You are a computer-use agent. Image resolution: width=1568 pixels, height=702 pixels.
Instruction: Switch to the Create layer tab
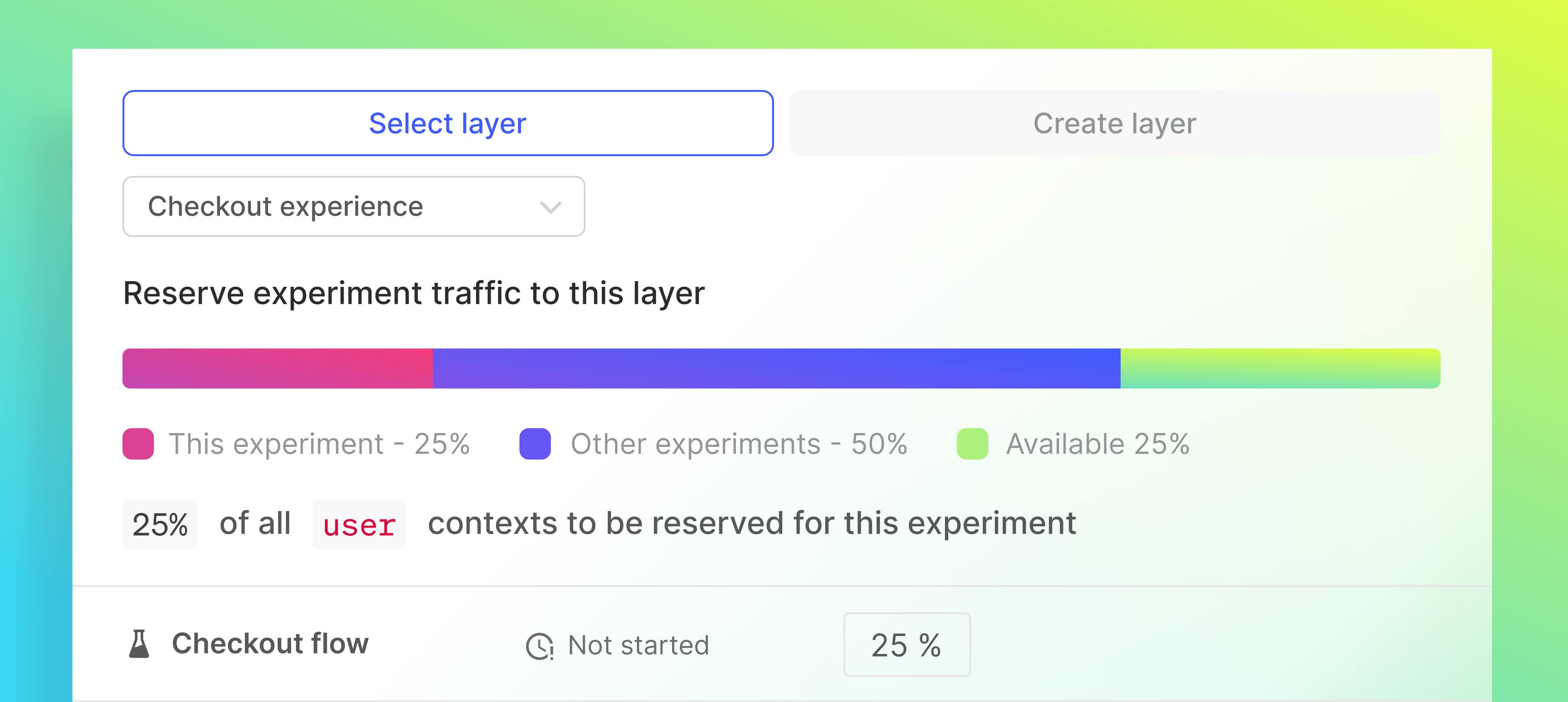click(1114, 123)
